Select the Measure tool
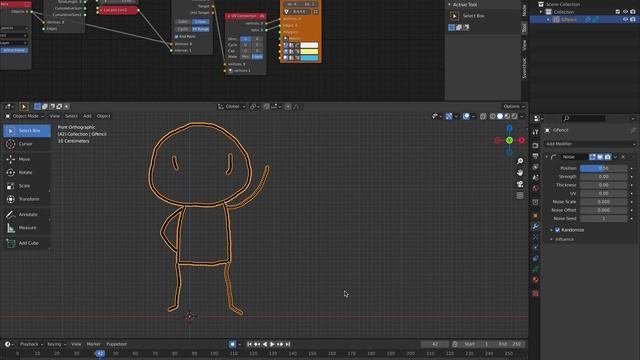This screenshot has height=360, width=640. pos(27,228)
